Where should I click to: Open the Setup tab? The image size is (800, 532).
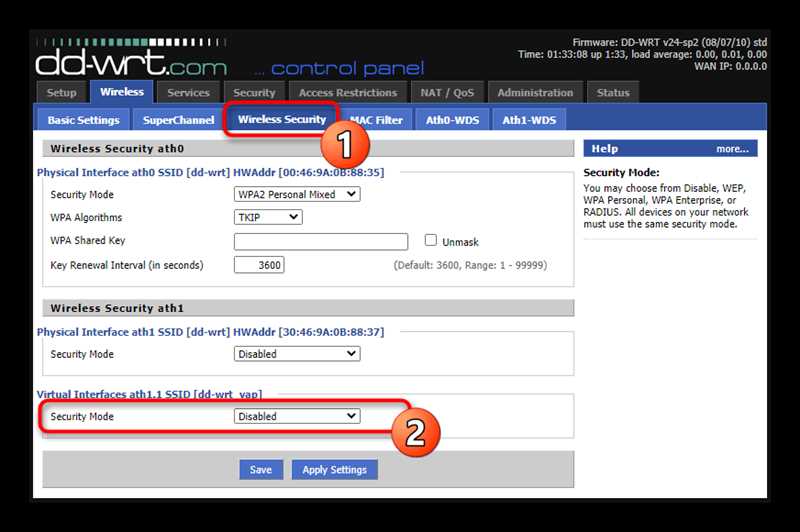[61, 93]
